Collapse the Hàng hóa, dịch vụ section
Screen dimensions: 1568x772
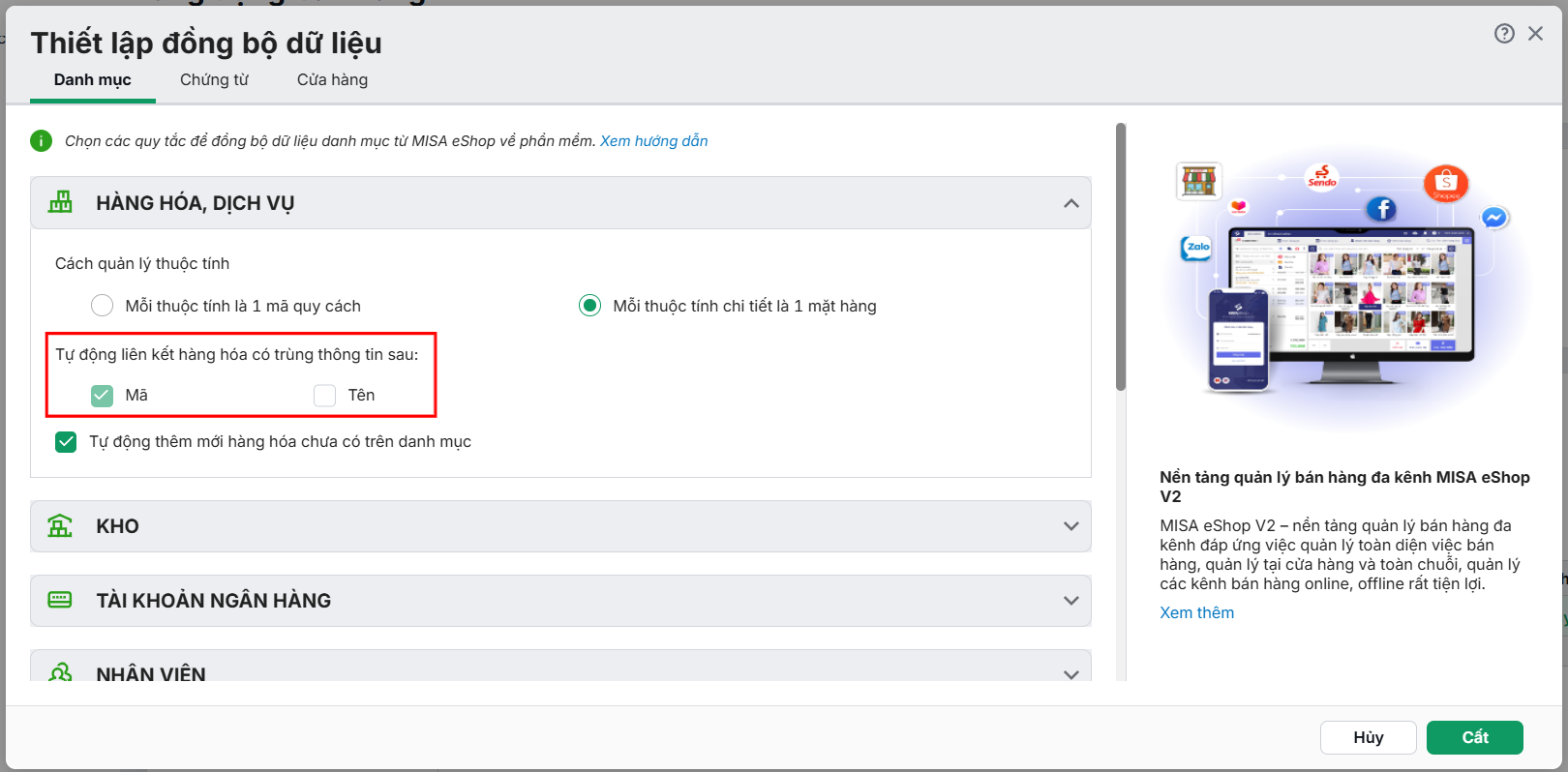click(1071, 203)
